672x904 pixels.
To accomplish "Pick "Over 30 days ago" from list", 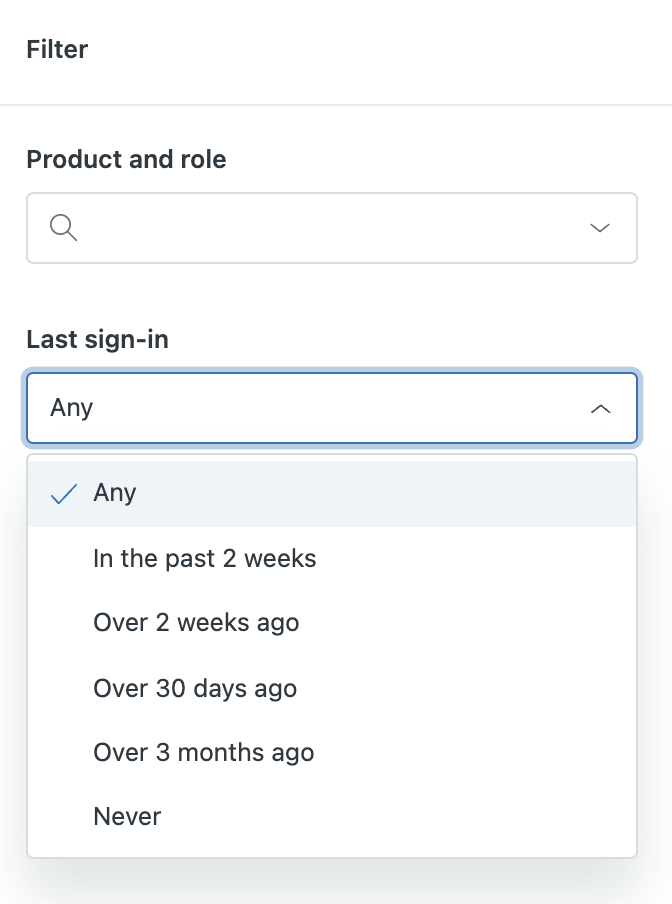I will pos(195,688).
